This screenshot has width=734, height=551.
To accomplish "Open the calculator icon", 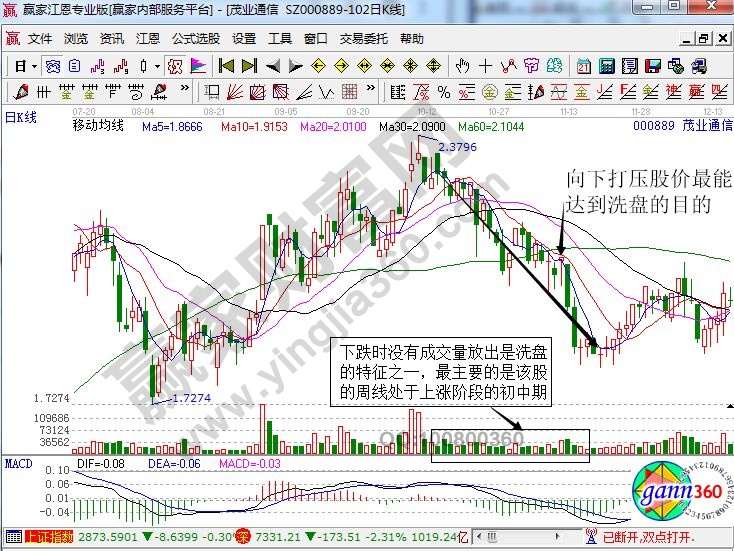I will point(607,66).
